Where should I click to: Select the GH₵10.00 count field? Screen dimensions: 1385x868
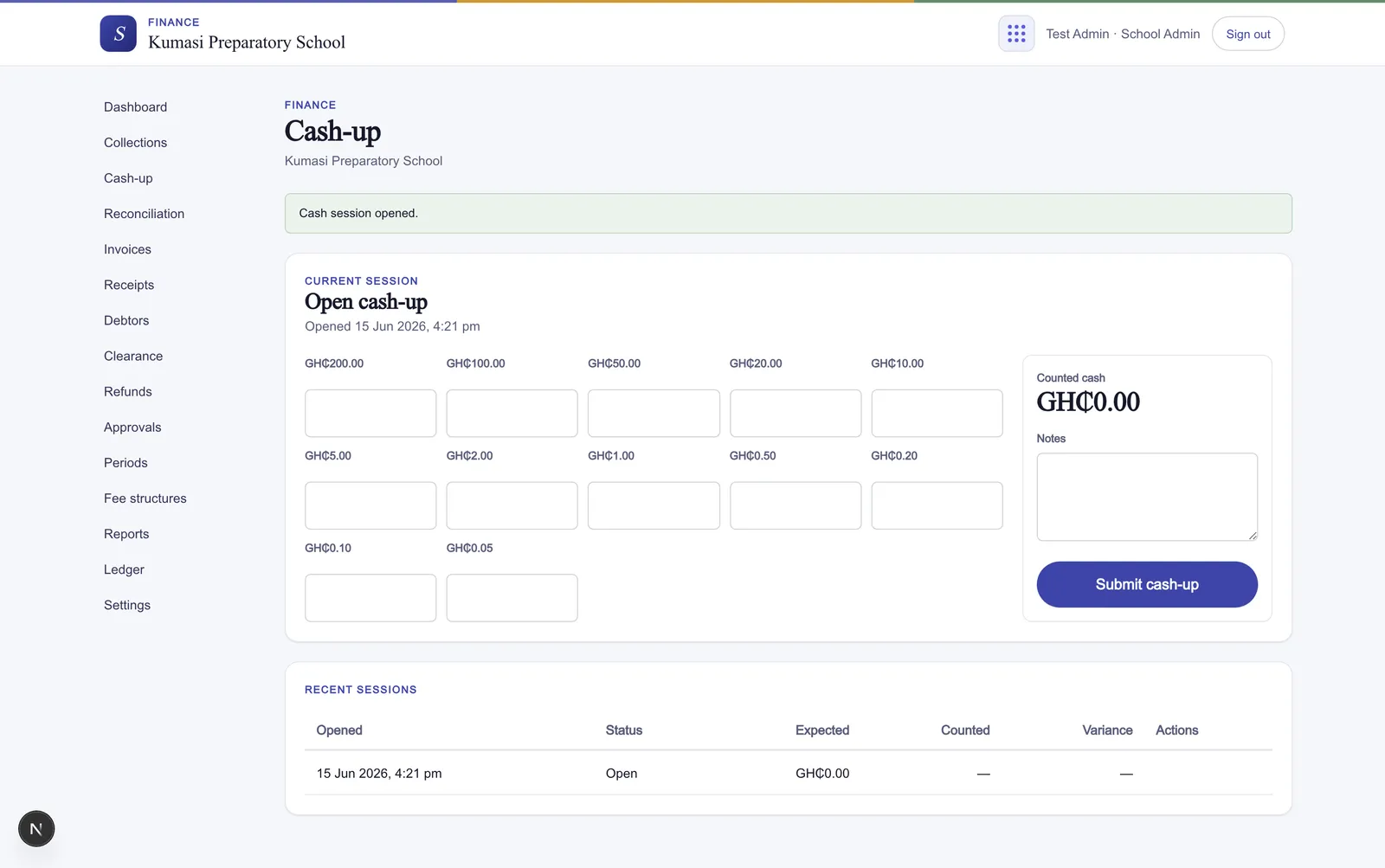click(x=937, y=413)
